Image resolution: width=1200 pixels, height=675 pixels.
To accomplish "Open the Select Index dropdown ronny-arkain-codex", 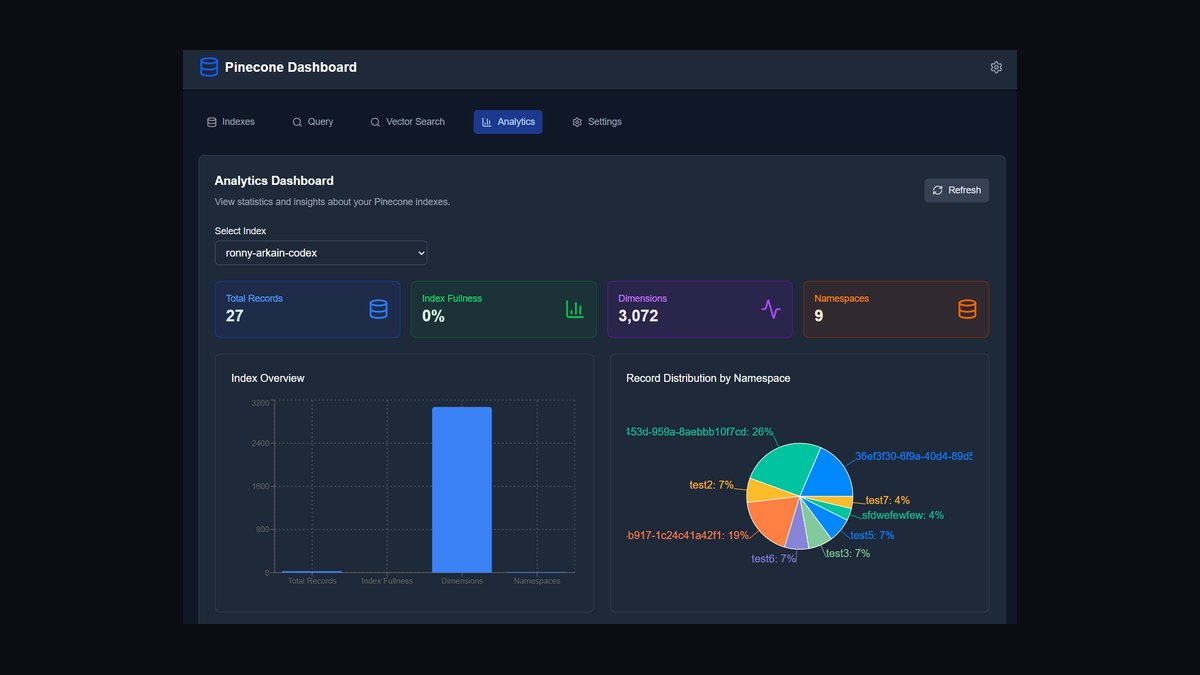I will coord(321,253).
